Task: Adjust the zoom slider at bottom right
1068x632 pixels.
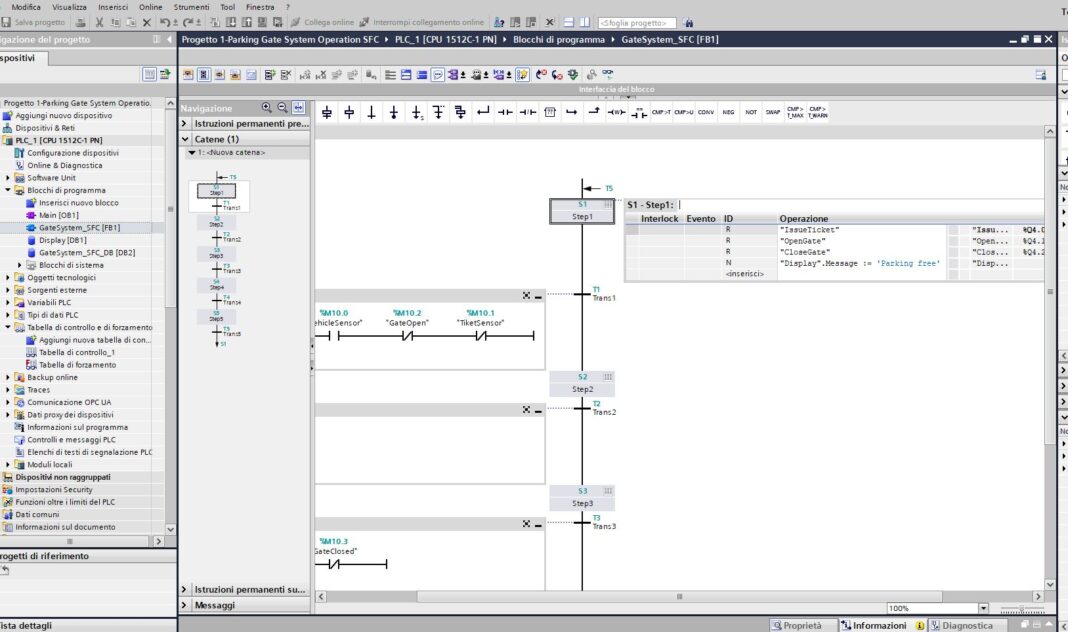Action: pyautogui.click(x=1021, y=608)
